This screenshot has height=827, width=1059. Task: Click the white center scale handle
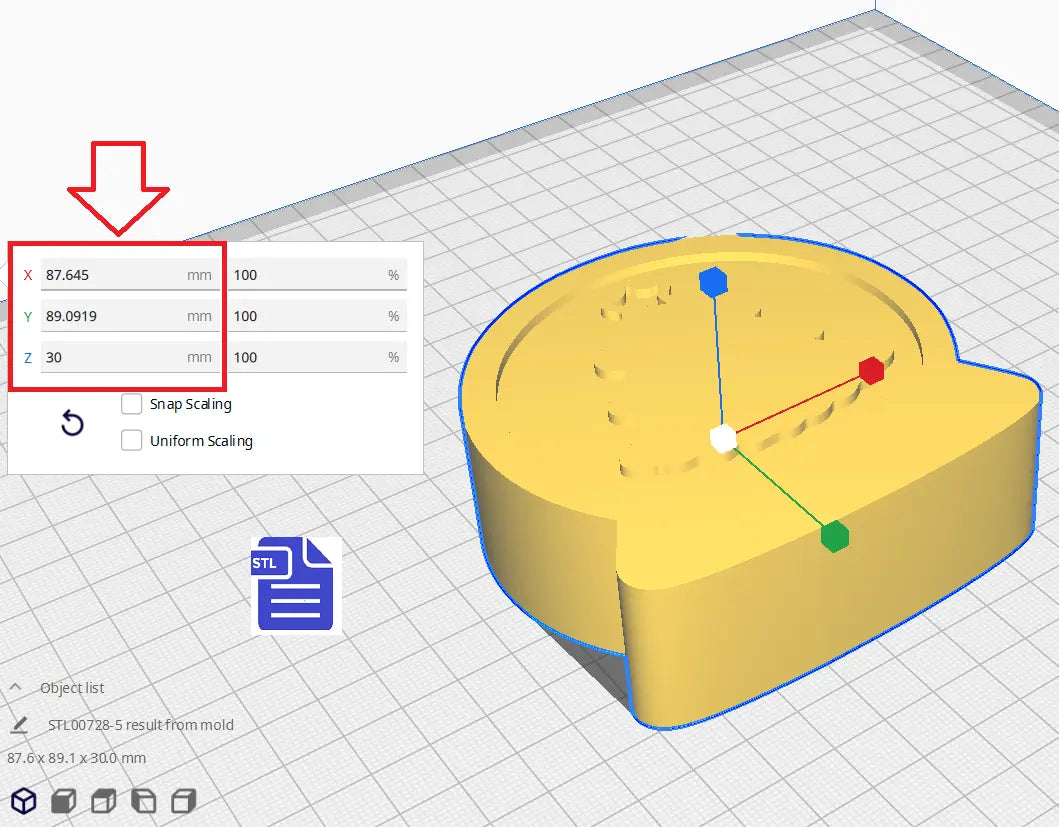pyautogui.click(x=723, y=438)
